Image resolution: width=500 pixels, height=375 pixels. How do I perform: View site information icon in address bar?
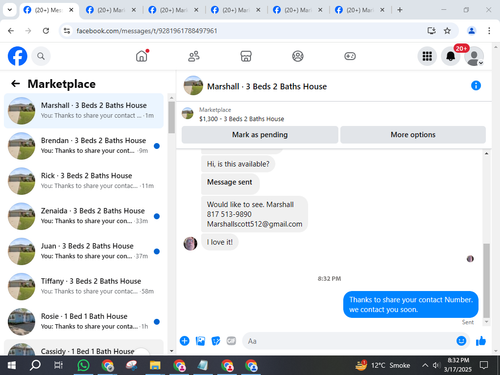67,31
